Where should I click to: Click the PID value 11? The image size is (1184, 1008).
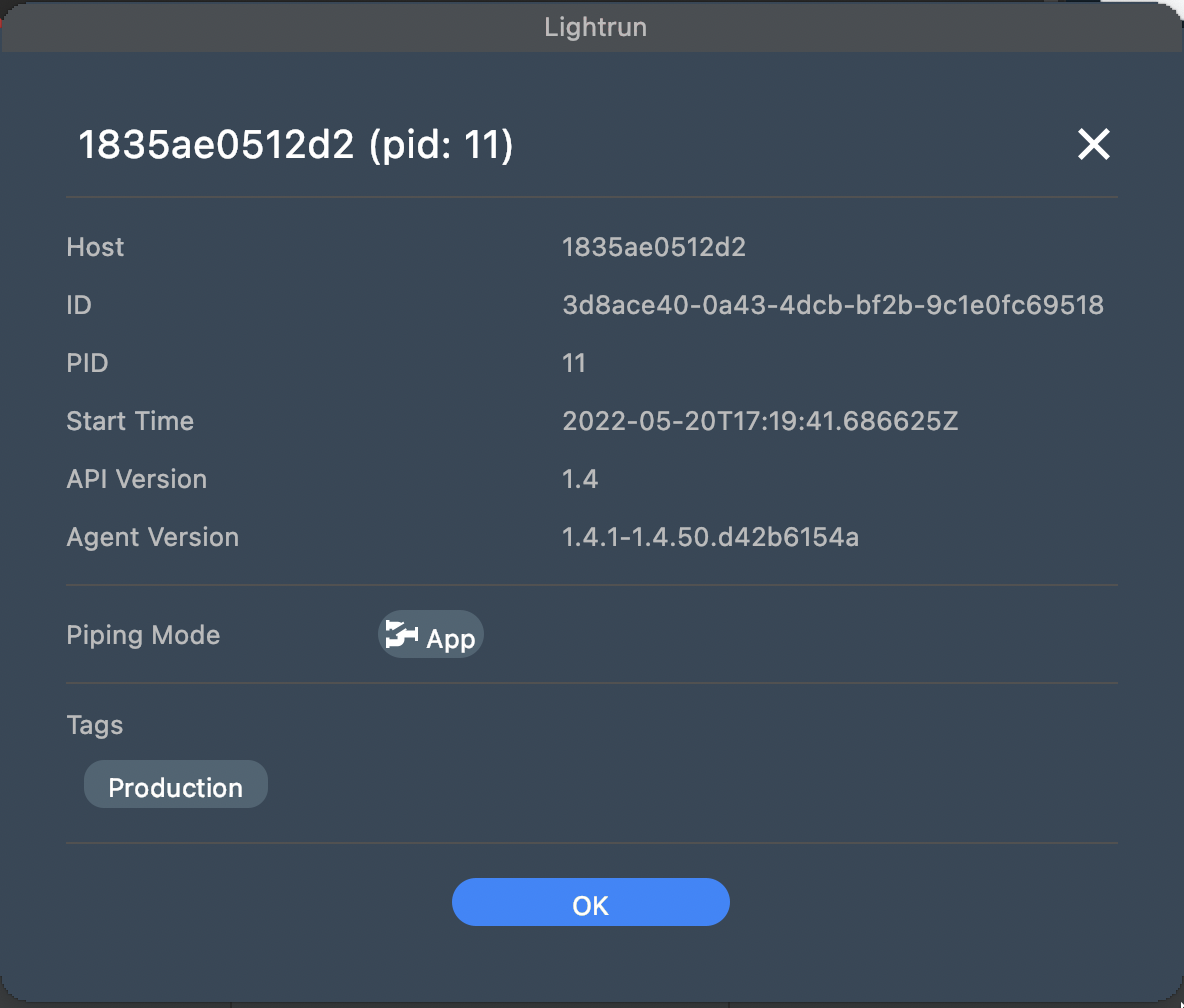pos(574,363)
